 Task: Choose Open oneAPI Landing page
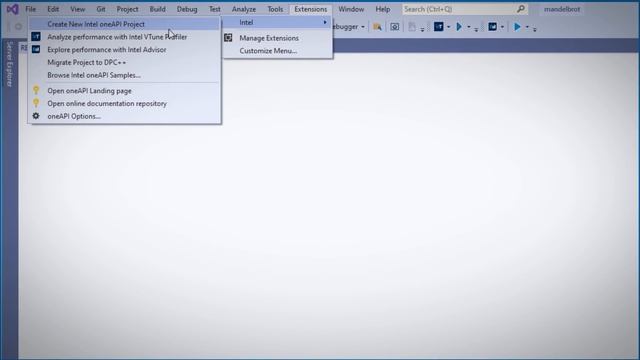click(x=125, y=91)
